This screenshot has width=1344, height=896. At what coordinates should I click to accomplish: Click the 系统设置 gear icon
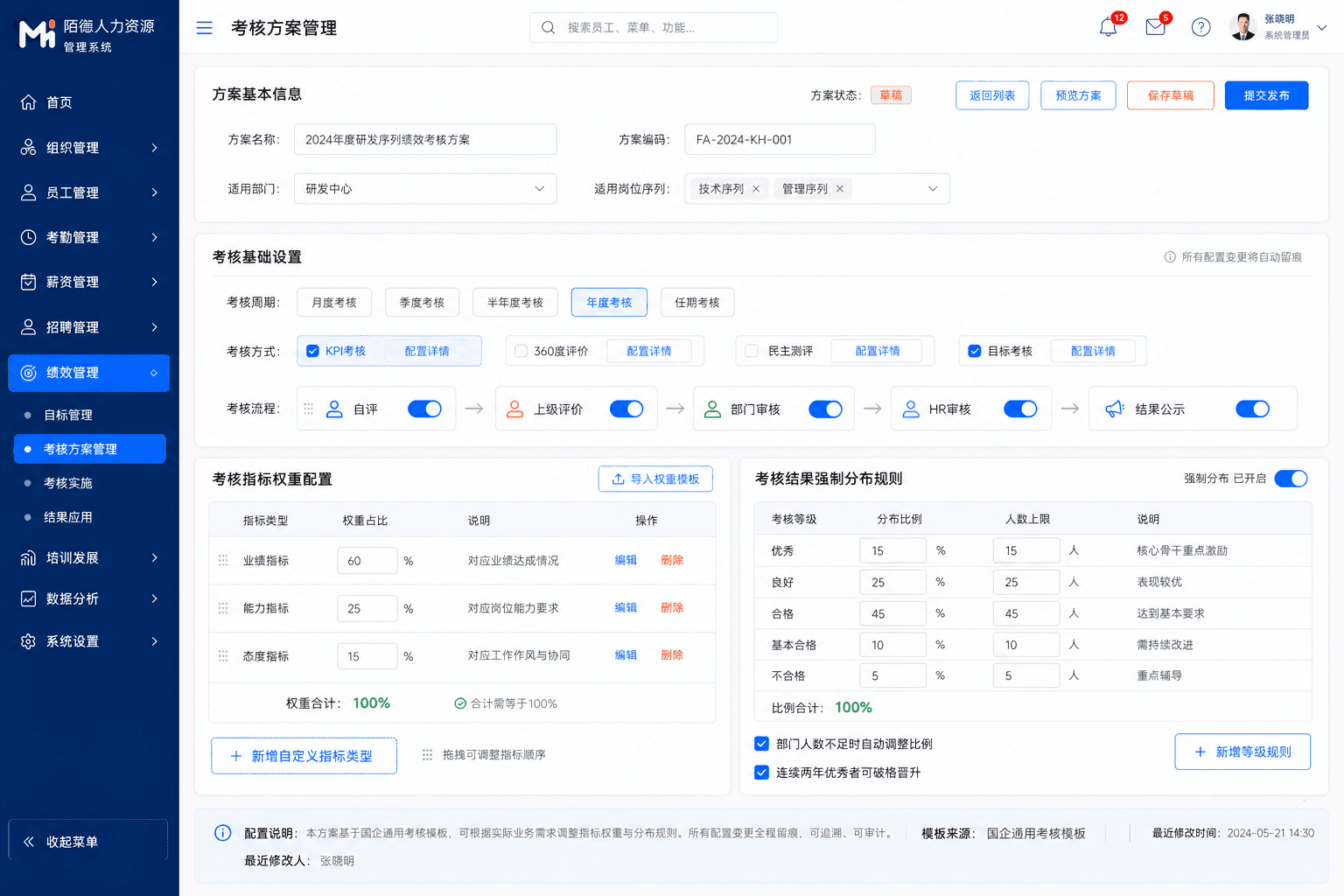[x=28, y=641]
